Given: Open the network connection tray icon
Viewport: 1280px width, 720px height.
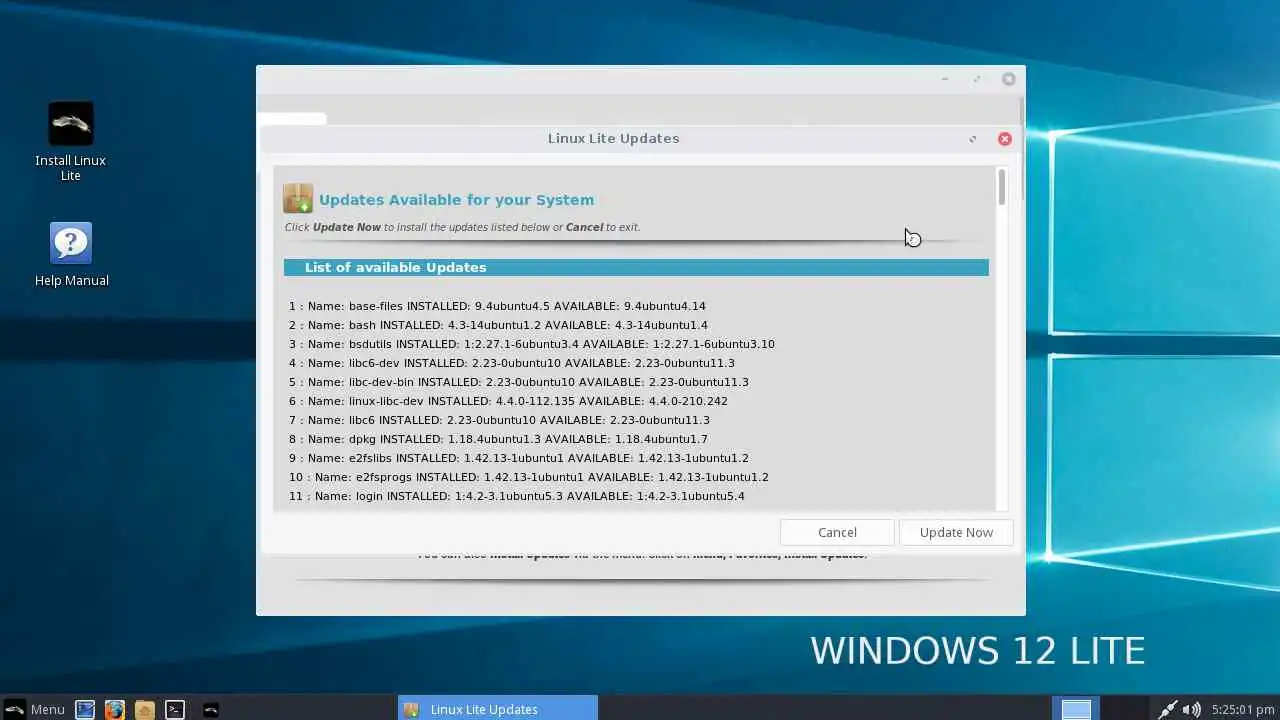Looking at the screenshot, I should coord(1167,709).
